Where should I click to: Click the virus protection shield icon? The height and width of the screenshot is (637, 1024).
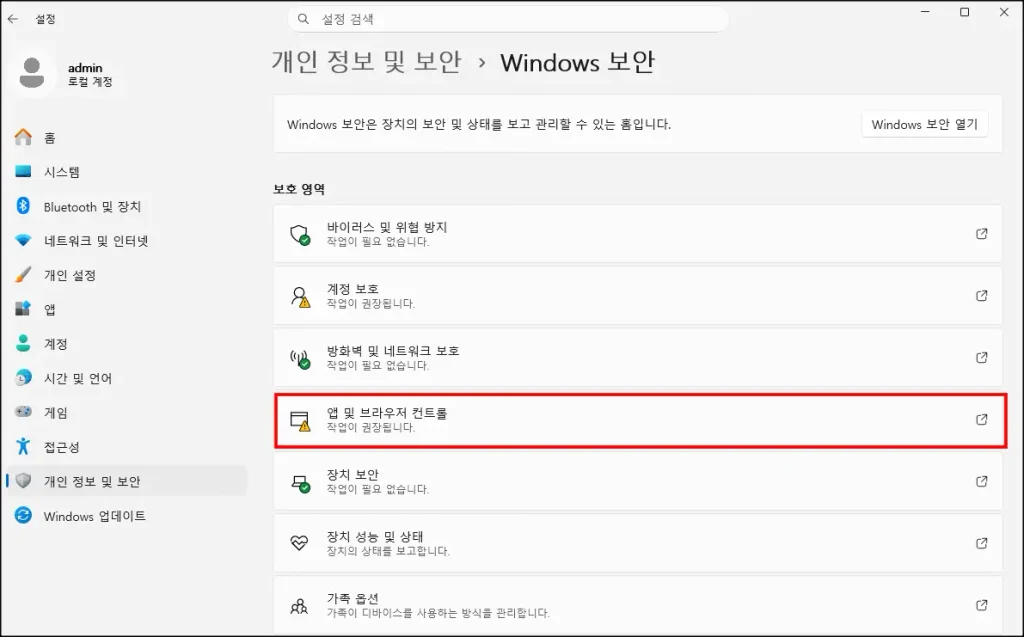300,235
